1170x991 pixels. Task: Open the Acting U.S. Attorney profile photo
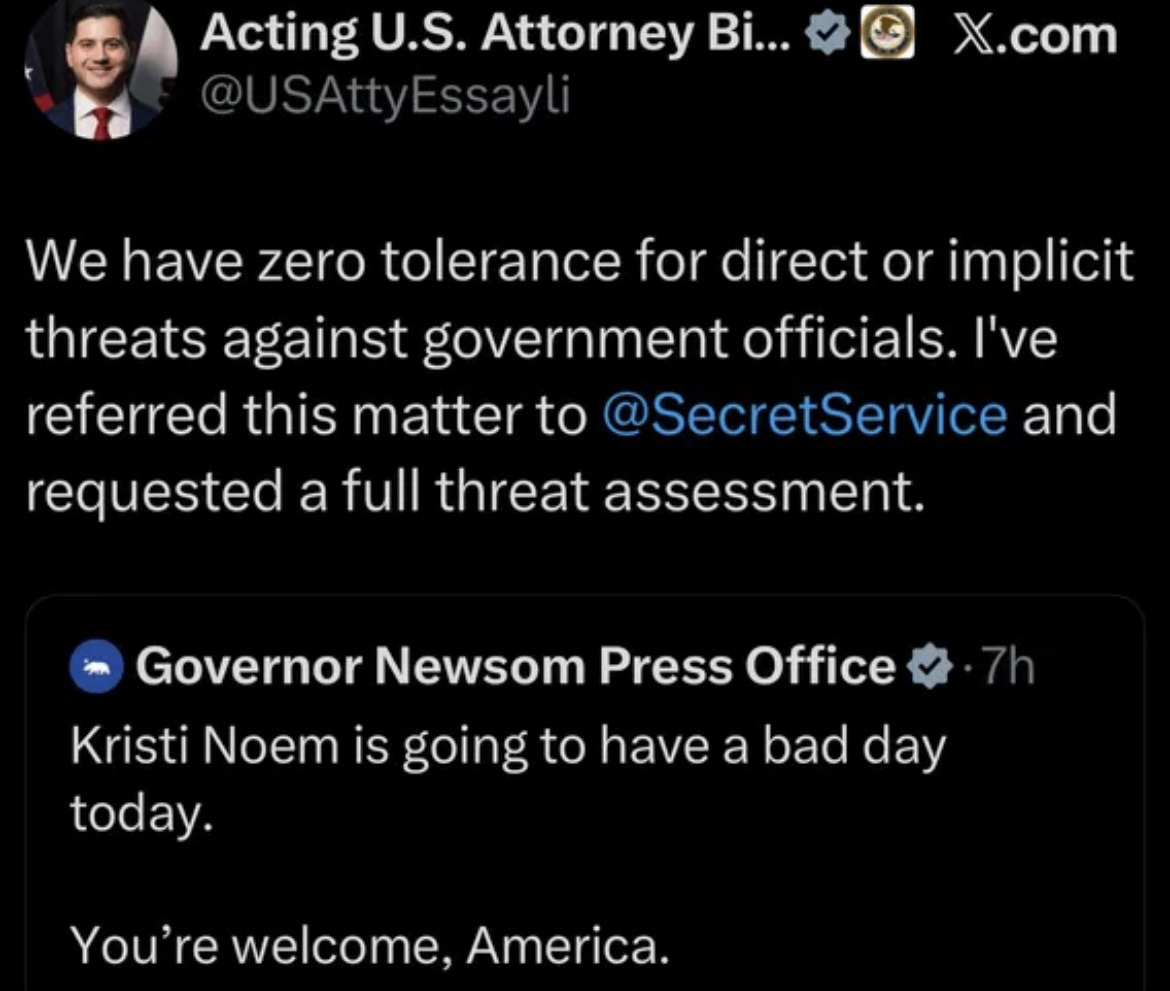[101, 71]
